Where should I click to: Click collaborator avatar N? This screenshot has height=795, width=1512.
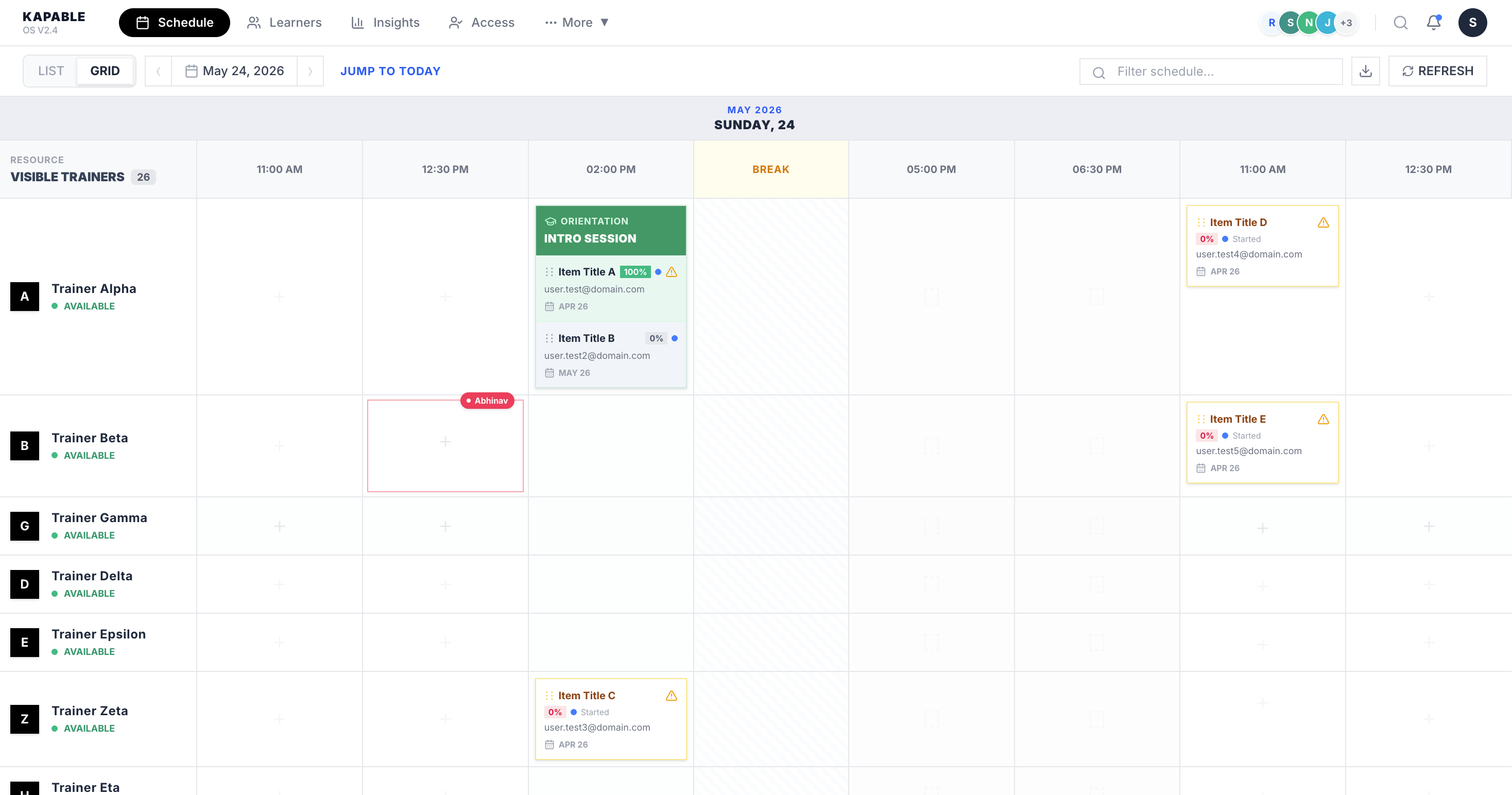coord(1309,22)
